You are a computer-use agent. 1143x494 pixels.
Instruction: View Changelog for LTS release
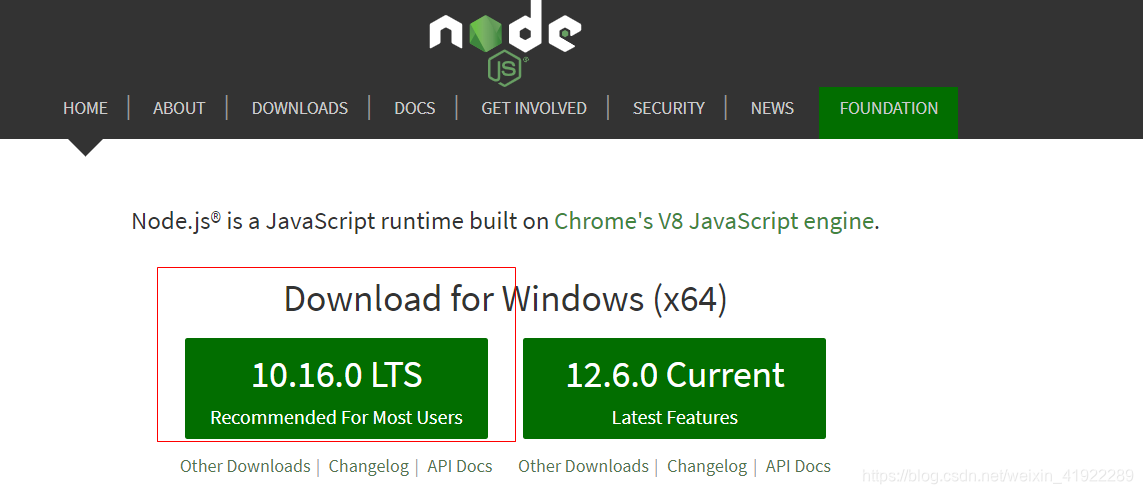tap(368, 466)
